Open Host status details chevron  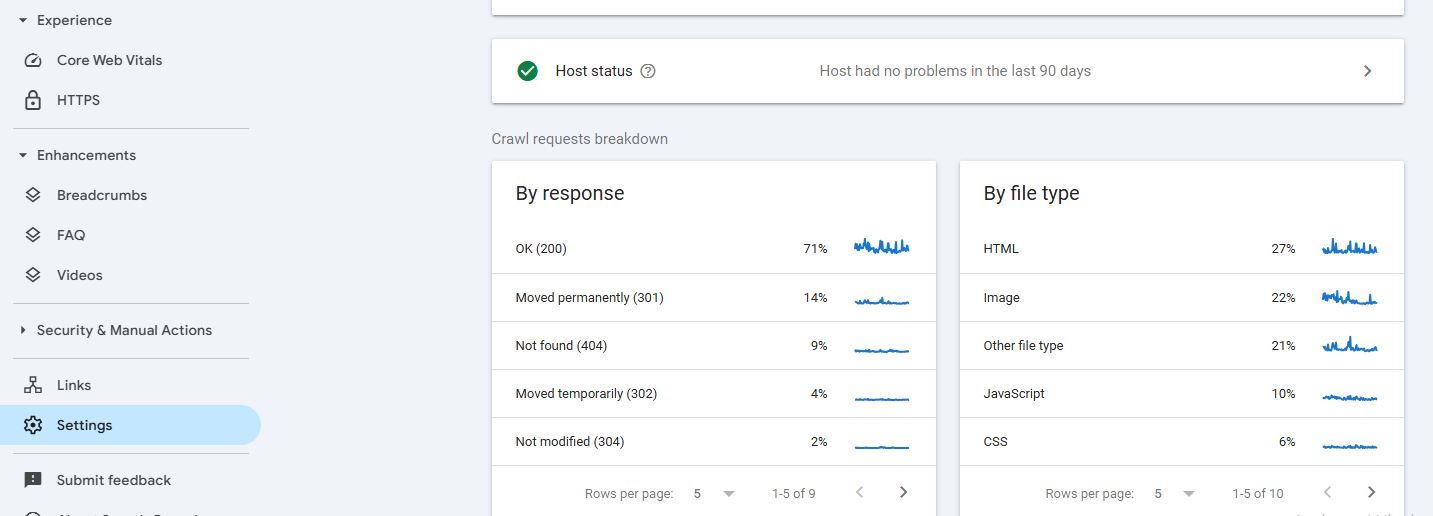1367,71
